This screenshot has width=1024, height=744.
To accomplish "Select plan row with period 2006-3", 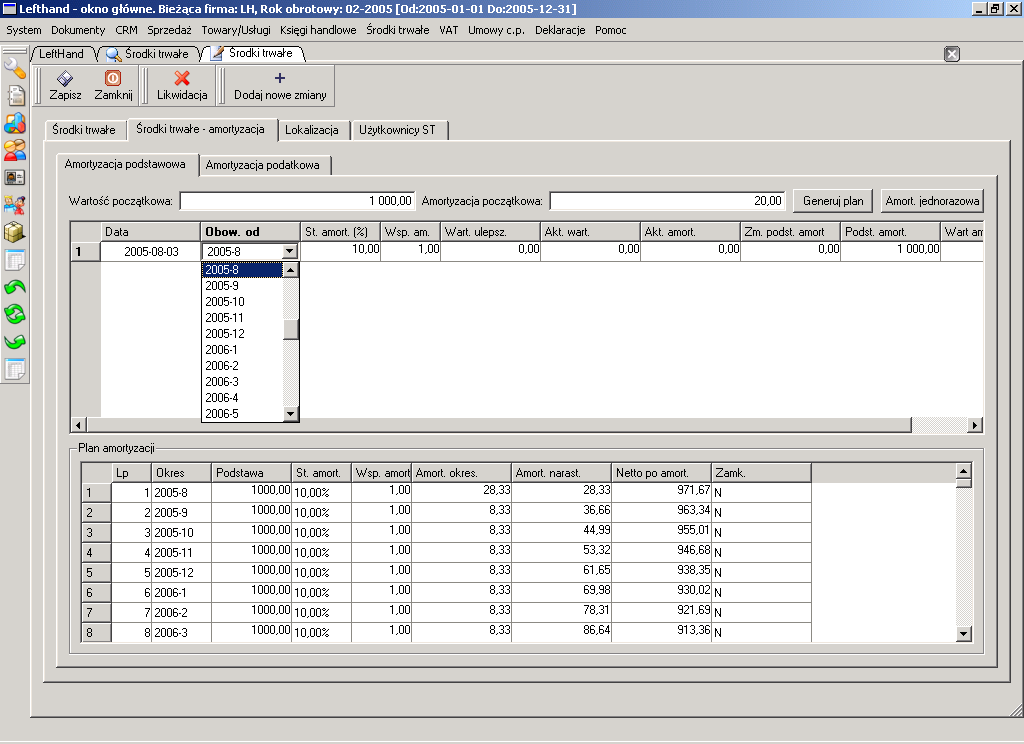I will (x=446, y=632).
